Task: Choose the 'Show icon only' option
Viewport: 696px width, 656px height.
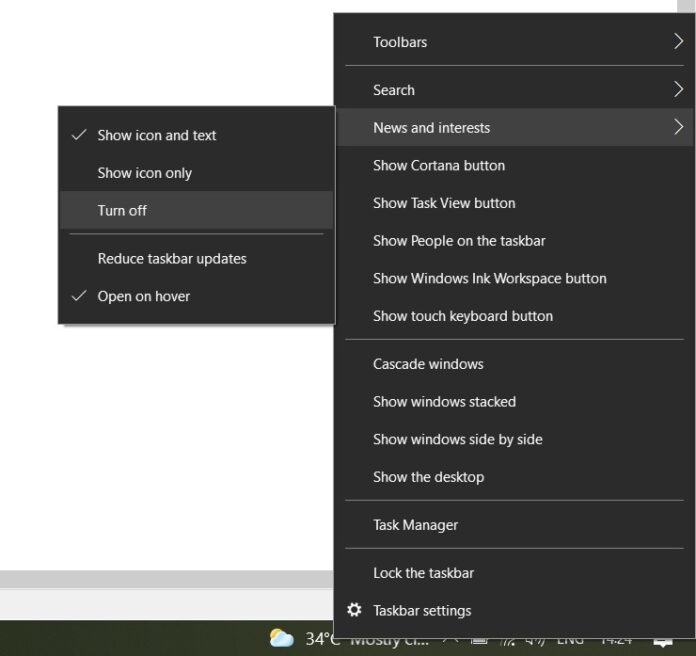Action: (x=144, y=173)
